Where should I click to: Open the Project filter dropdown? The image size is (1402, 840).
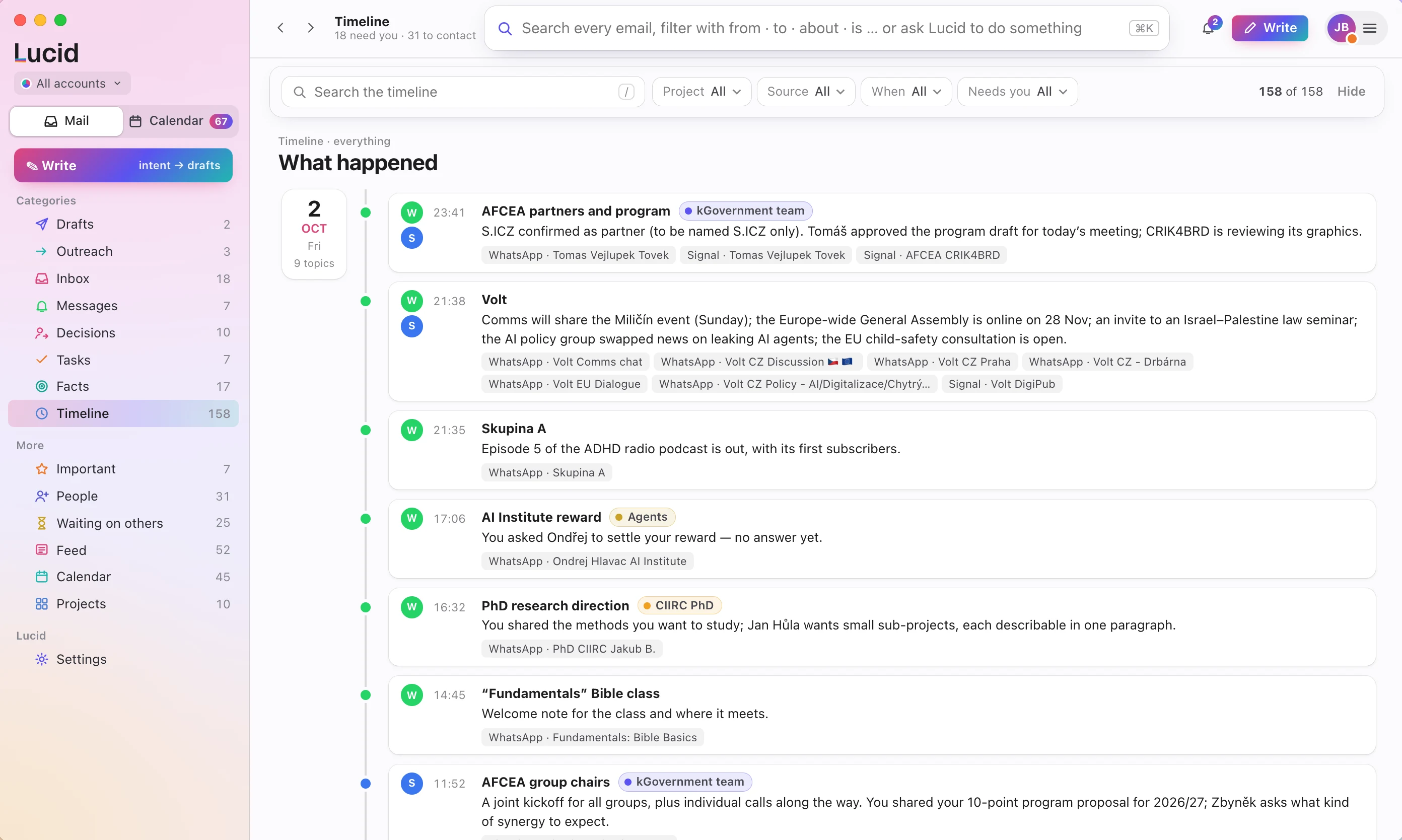pos(702,92)
